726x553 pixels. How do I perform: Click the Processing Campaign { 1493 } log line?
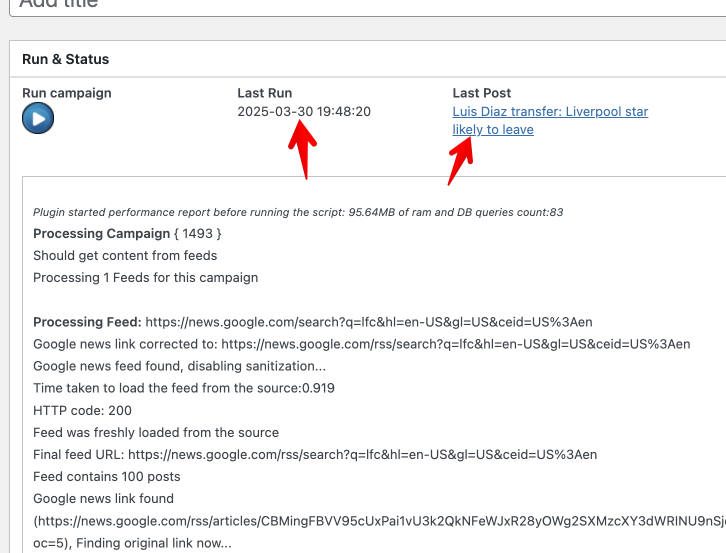(127, 234)
